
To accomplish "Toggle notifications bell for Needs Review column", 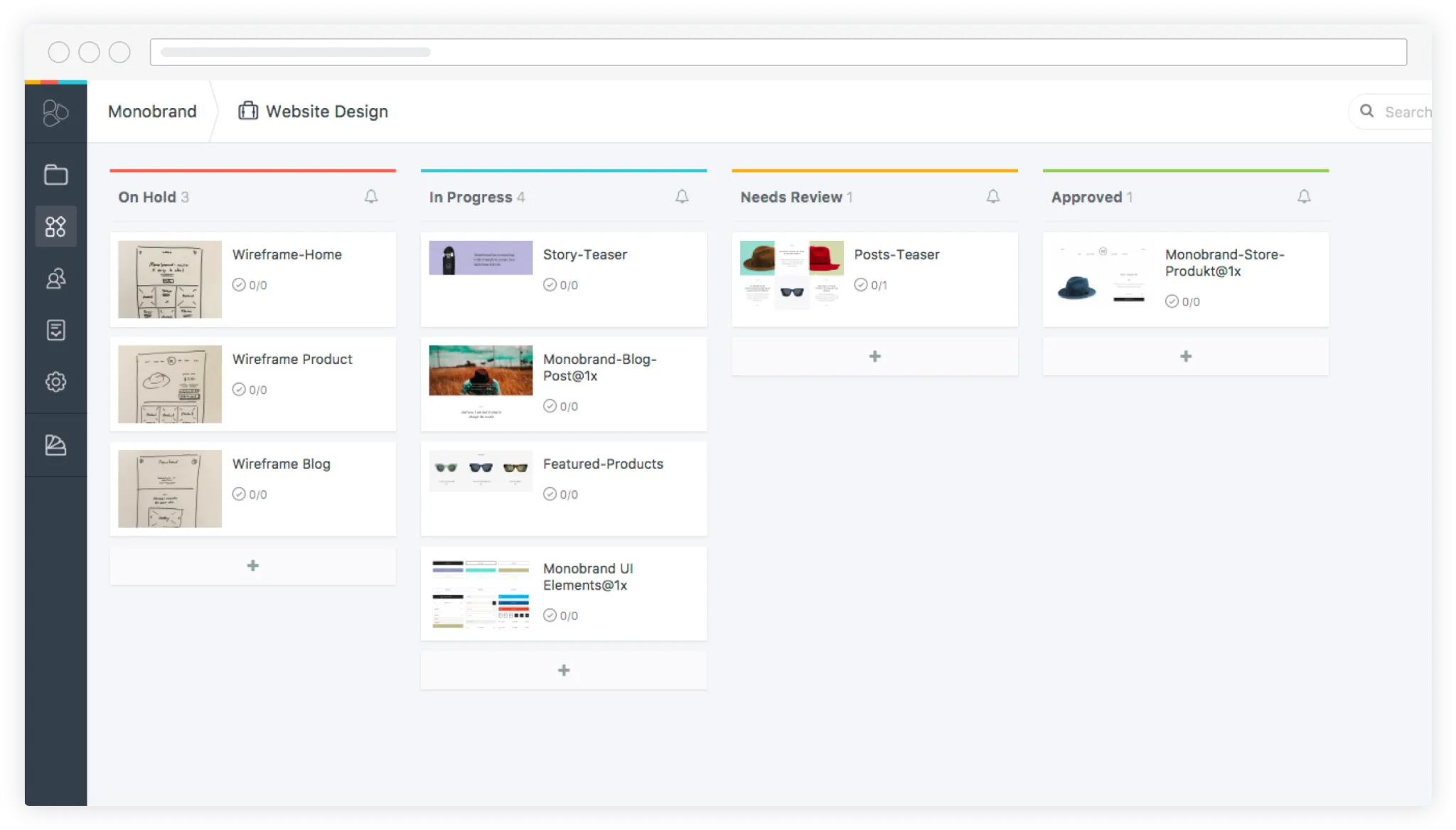I will (x=993, y=197).
